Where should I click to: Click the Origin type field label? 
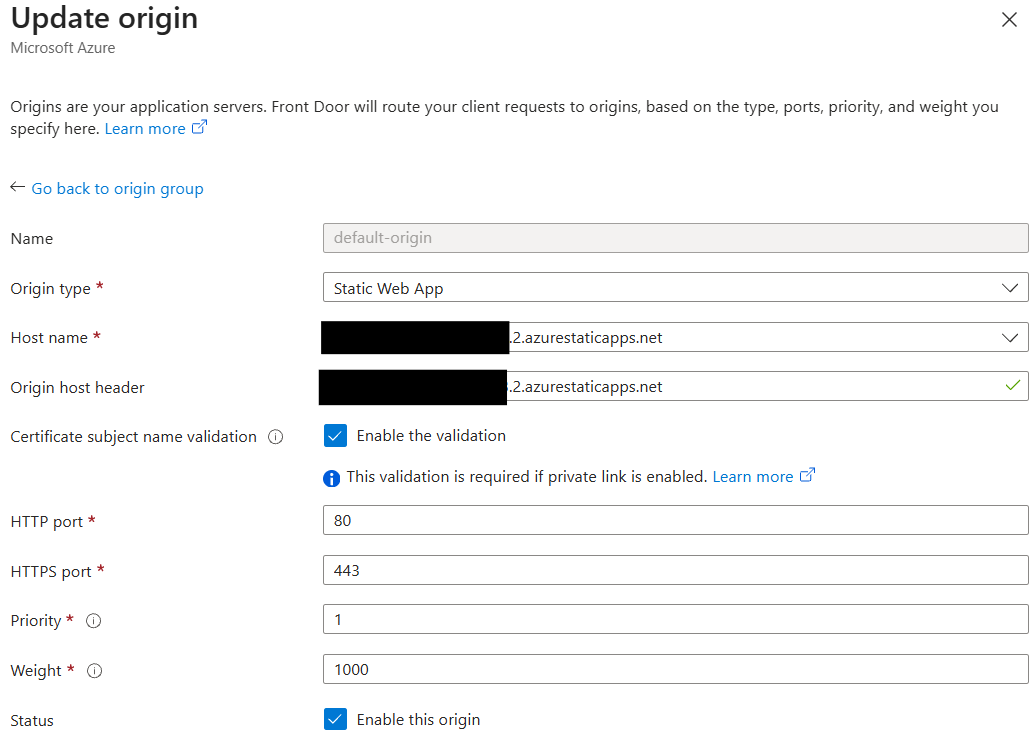(51, 289)
